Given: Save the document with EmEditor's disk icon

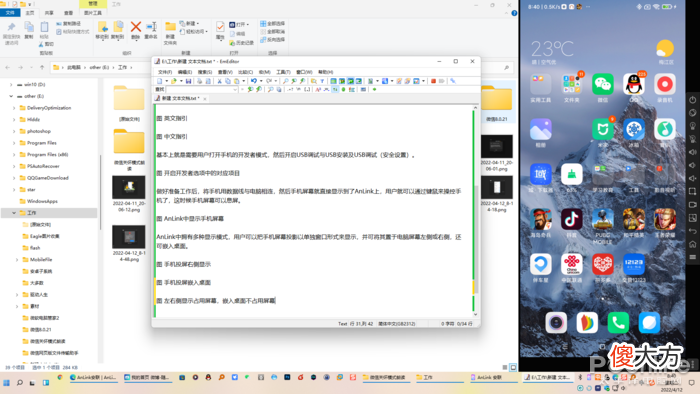Looking at the screenshot, I should tap(188, 81).
